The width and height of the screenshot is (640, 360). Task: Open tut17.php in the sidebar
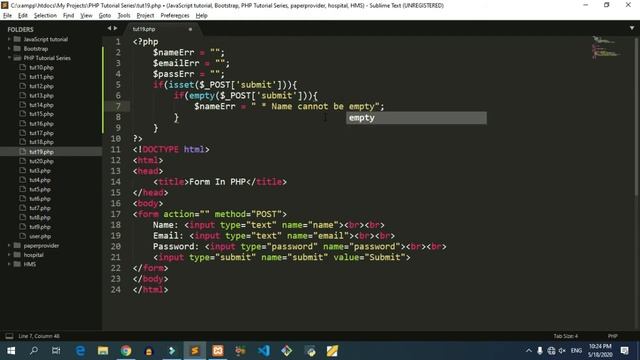point(41,133)
